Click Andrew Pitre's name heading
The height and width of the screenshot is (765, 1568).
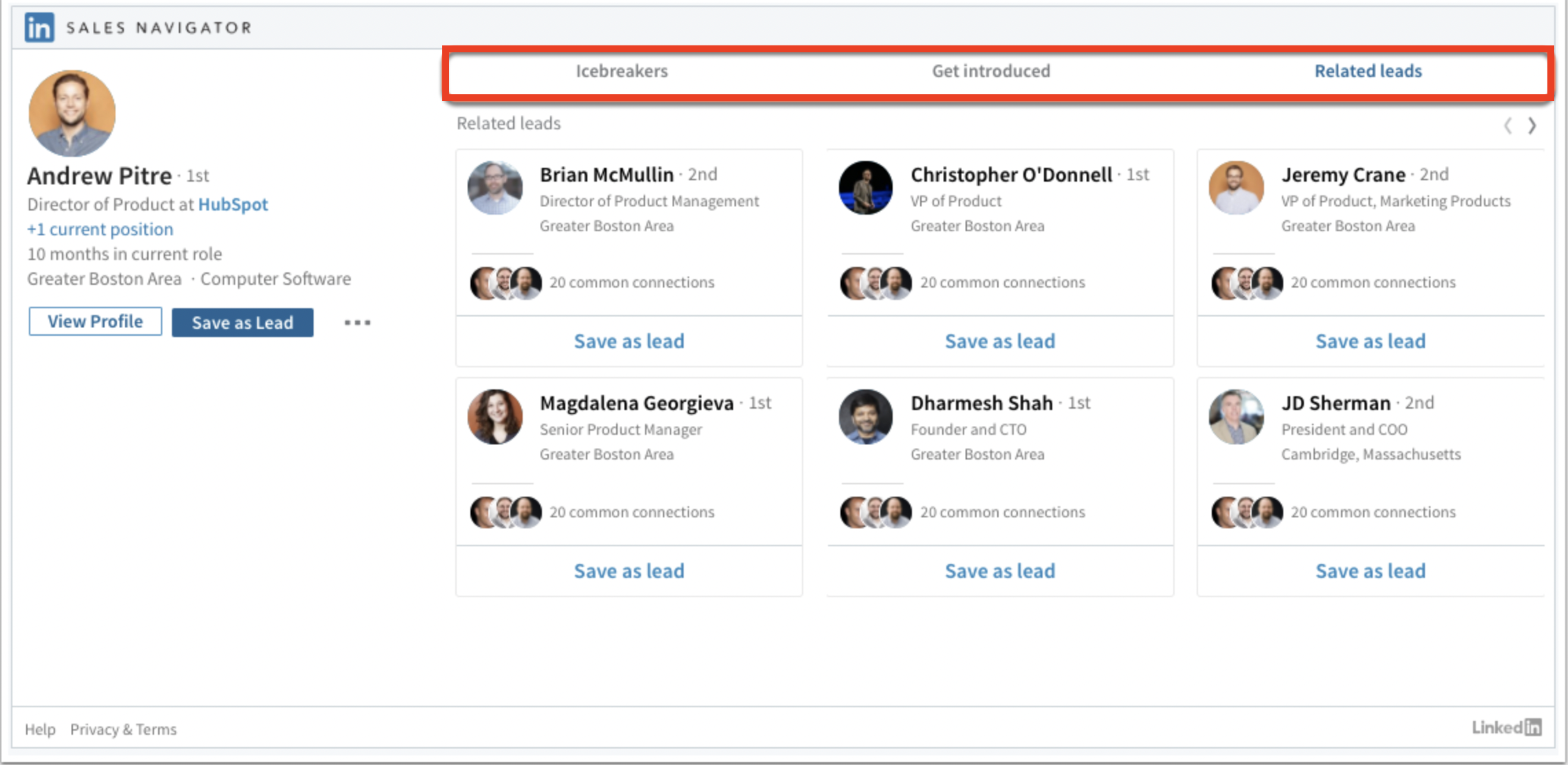click(x=99, y=176)
